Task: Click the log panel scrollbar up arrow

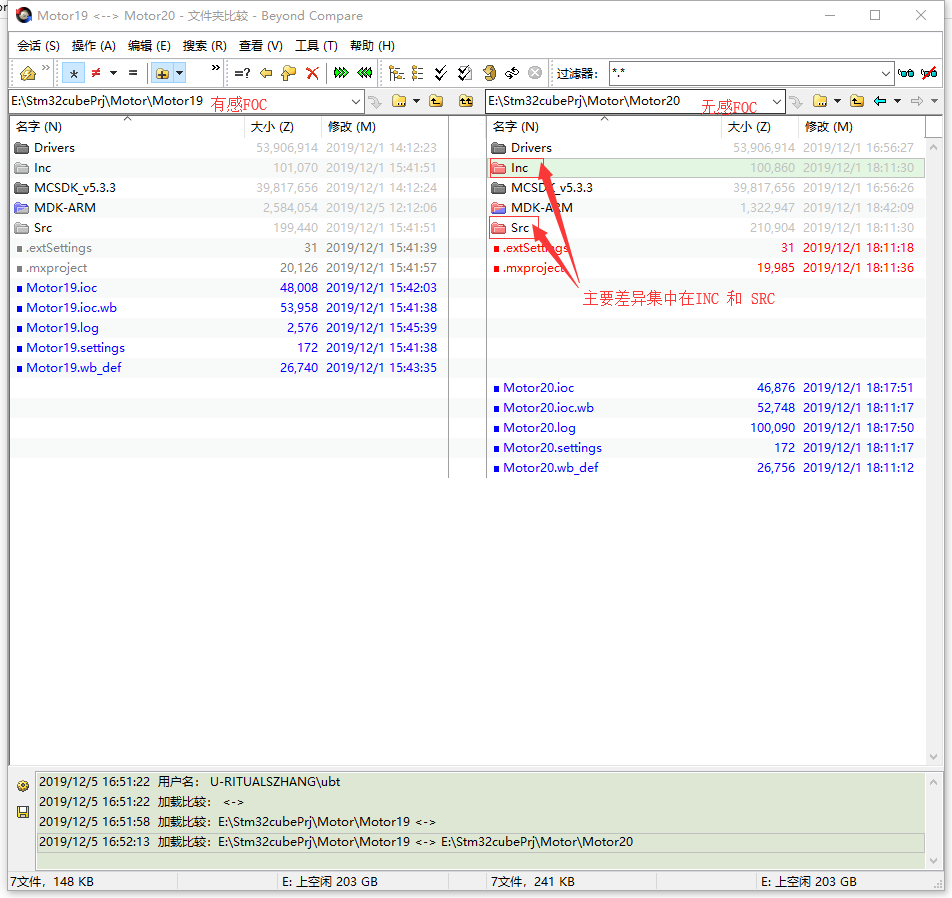Action: click(x=934, y=782)
